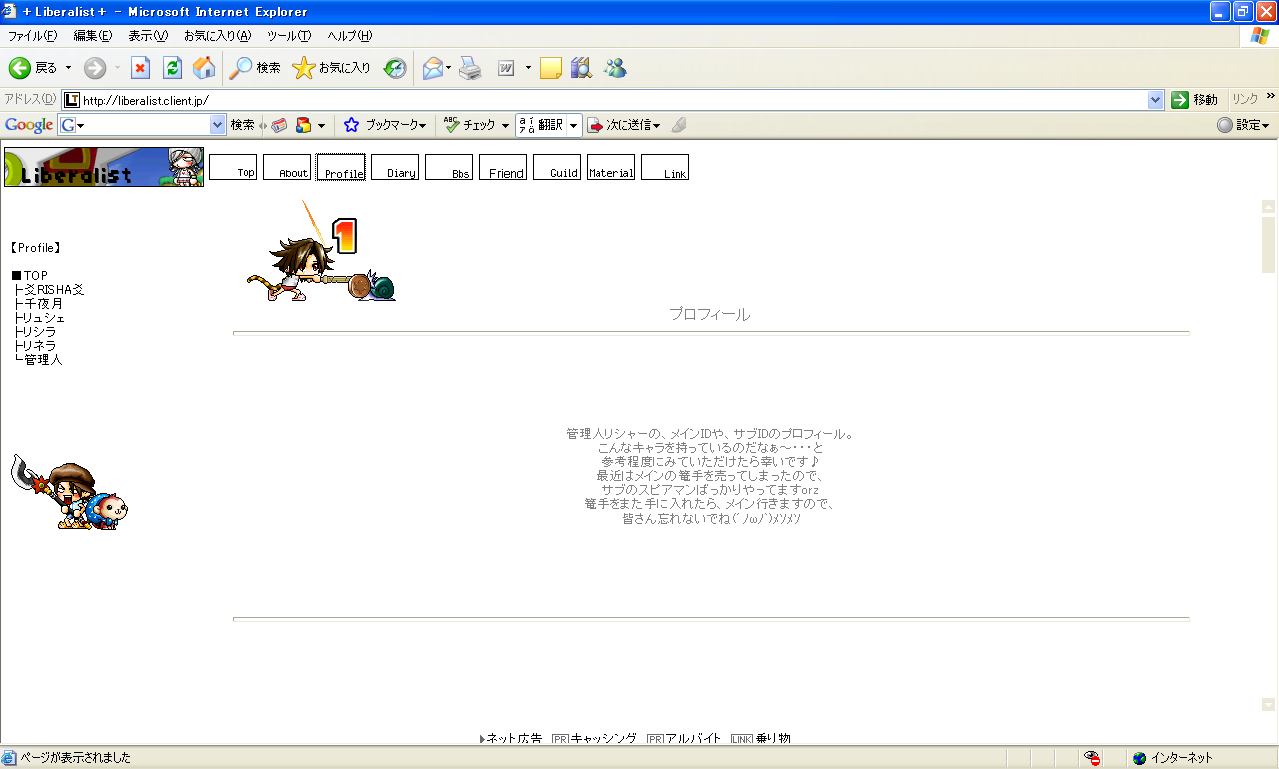Click the yellow note discussion icon
The height and width of the screenshot is (769, 1279).
(550, 68)
